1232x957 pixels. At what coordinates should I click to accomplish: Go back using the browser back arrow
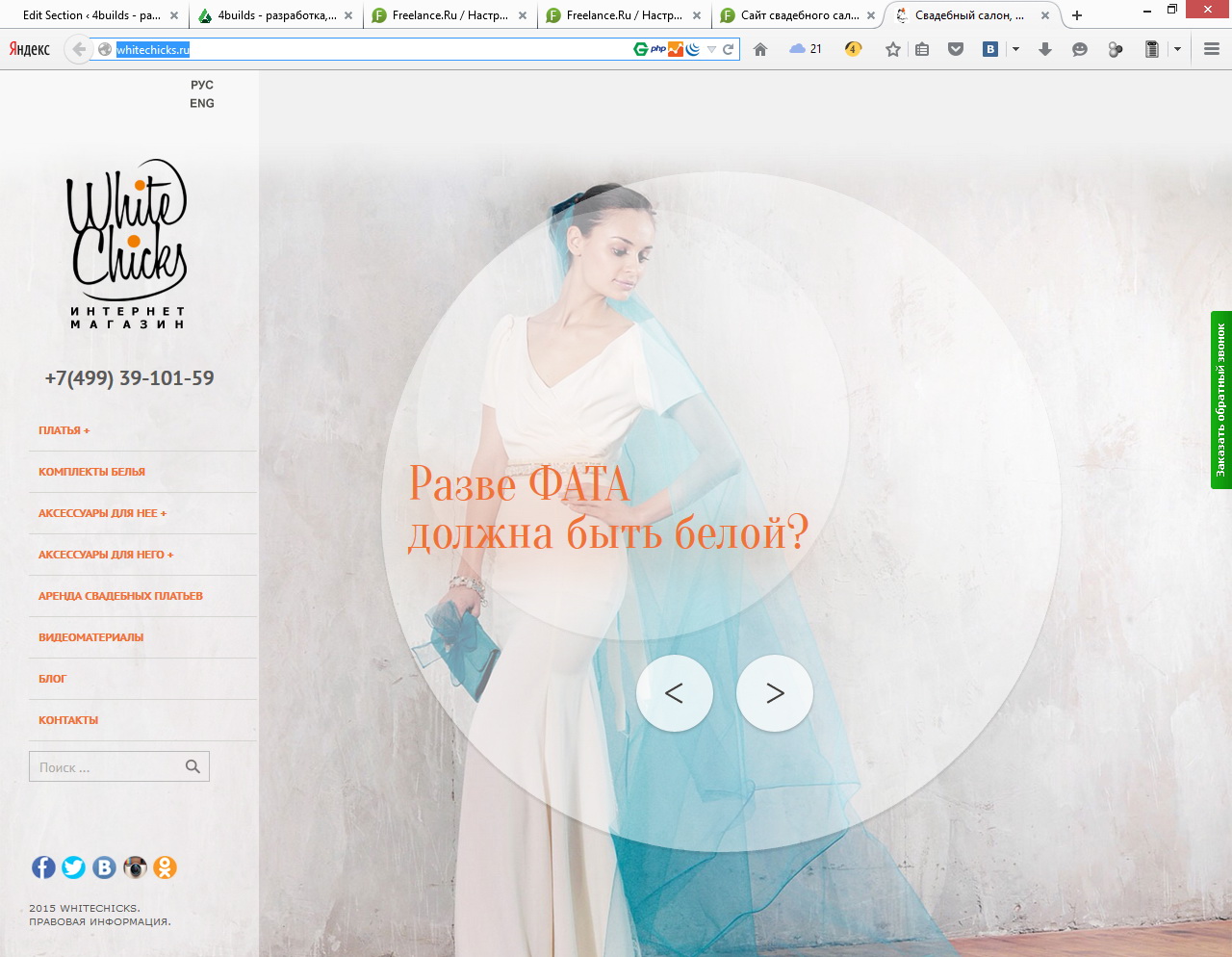(79, 49)
